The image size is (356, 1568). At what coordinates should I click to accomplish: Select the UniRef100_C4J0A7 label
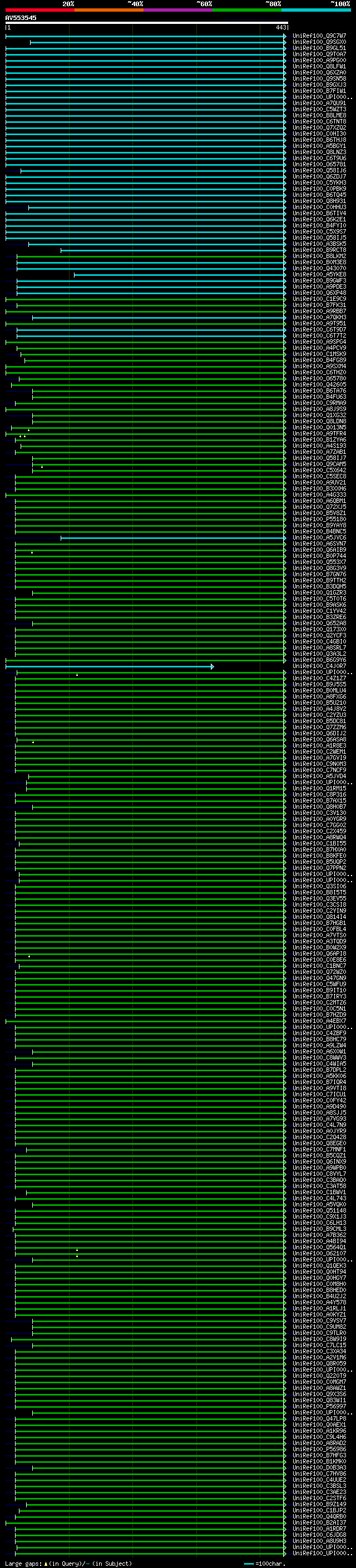pos(319,666)
